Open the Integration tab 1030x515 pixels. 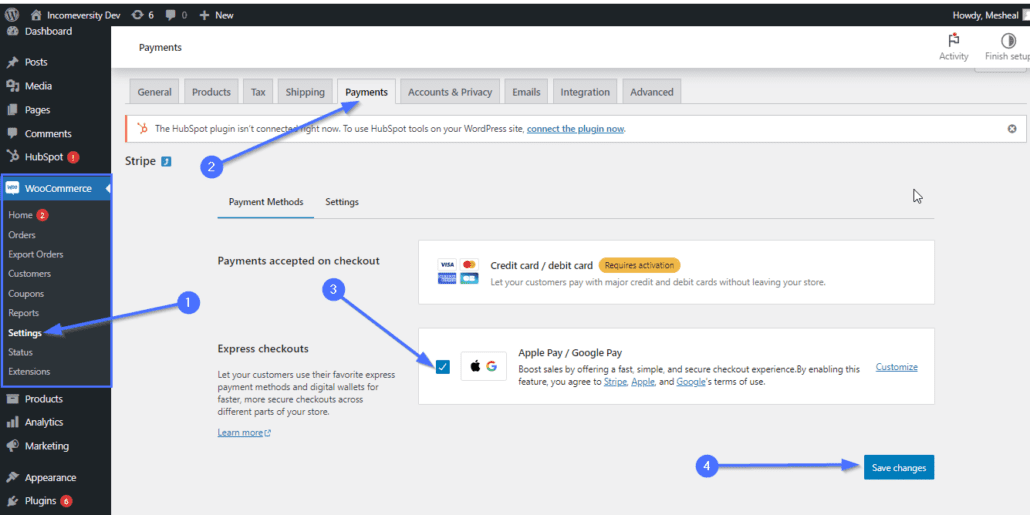[x=585, y=92]
